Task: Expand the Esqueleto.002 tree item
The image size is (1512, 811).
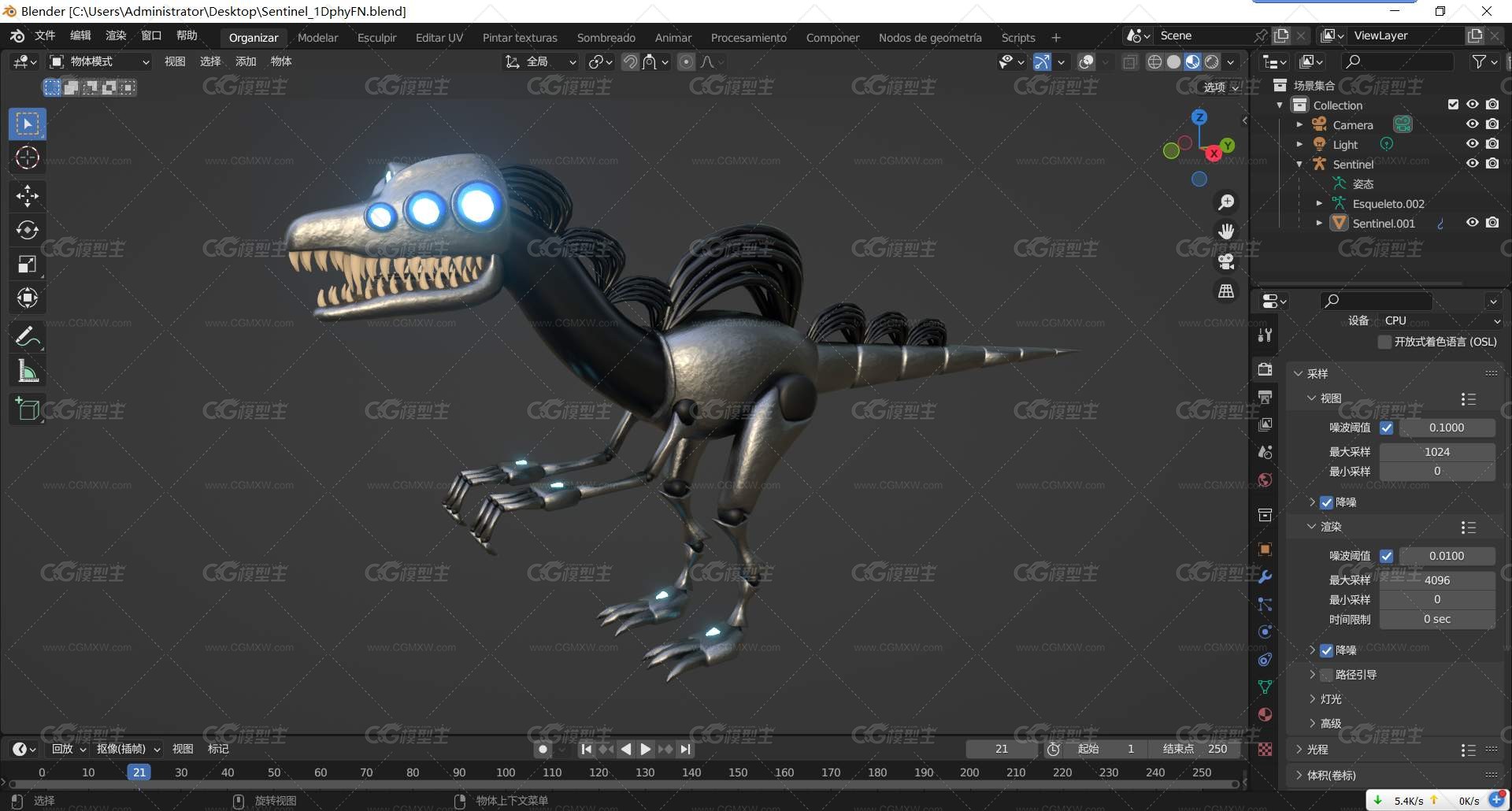Action: click(x=1319, y=203)
